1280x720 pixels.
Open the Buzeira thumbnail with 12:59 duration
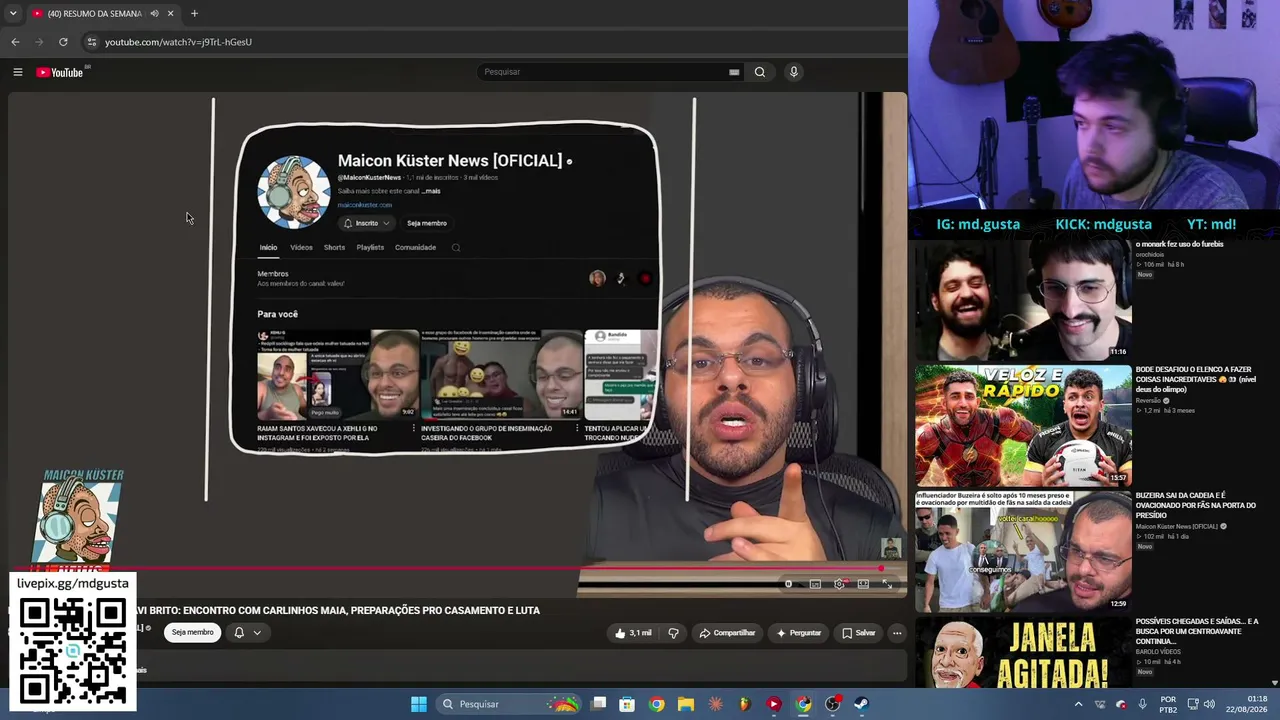1023,551
